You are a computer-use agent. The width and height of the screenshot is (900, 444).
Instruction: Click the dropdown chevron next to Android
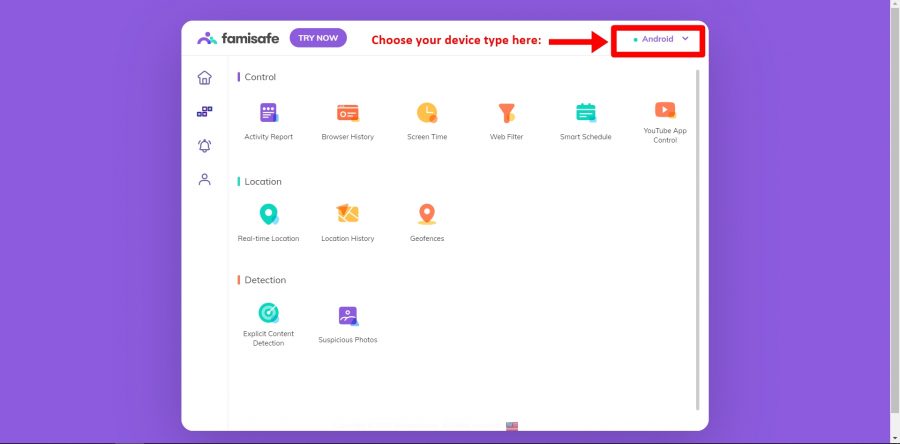coord(685,38)
